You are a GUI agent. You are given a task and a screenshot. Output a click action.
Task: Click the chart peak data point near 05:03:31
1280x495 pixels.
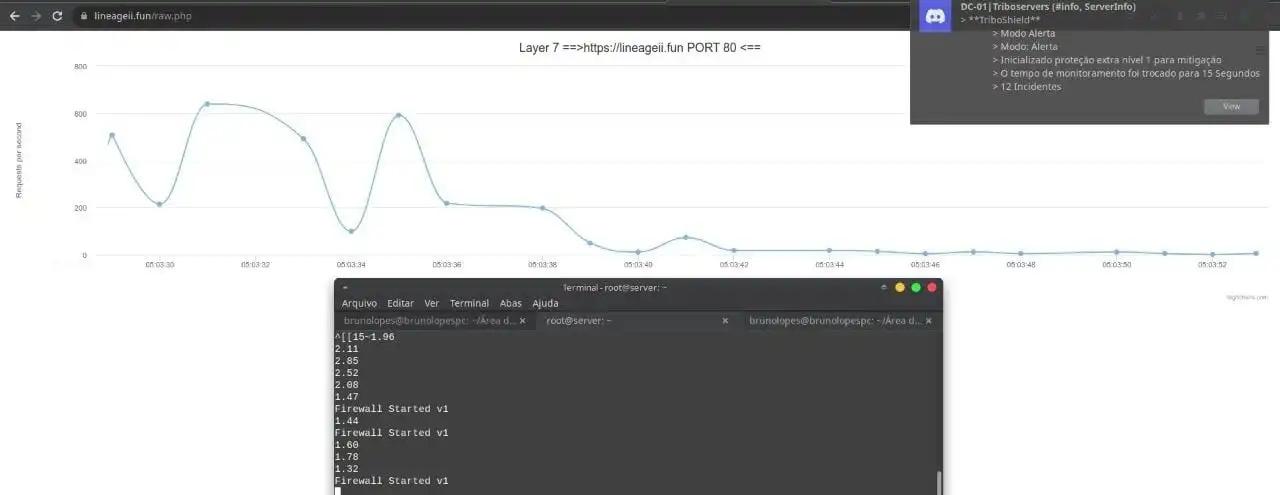coord(207,104)
